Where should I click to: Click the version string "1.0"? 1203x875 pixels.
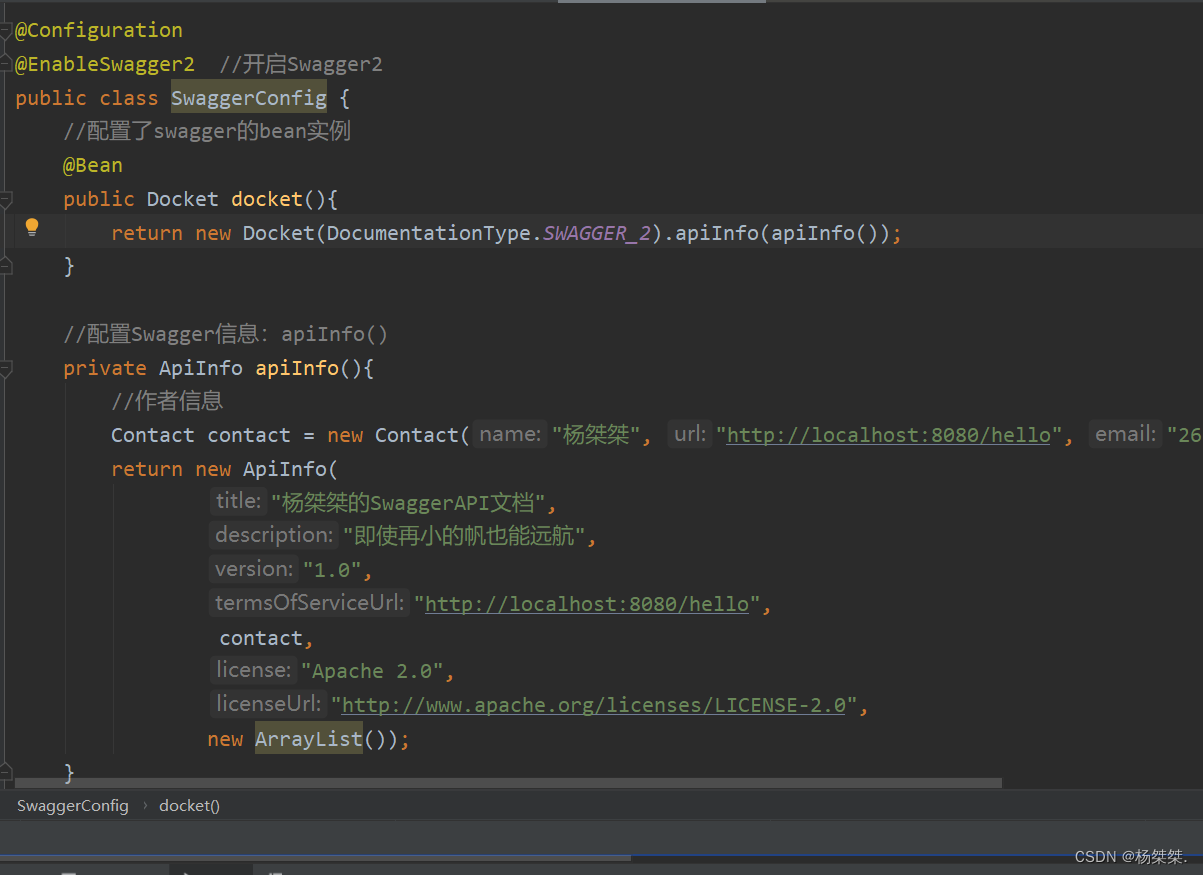click(x=333, y=570)
